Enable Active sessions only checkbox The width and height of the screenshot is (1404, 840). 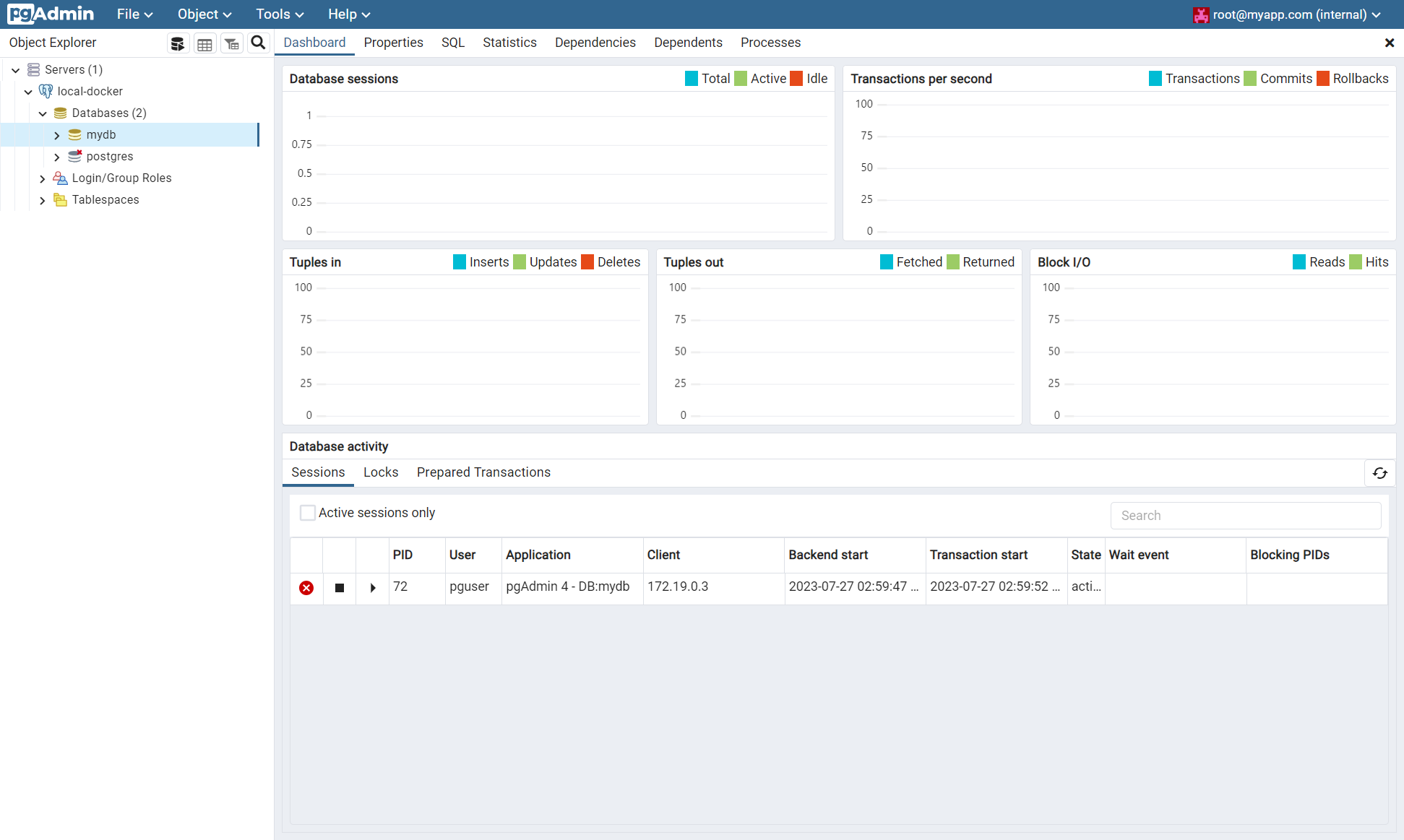[x=308, y=513]
